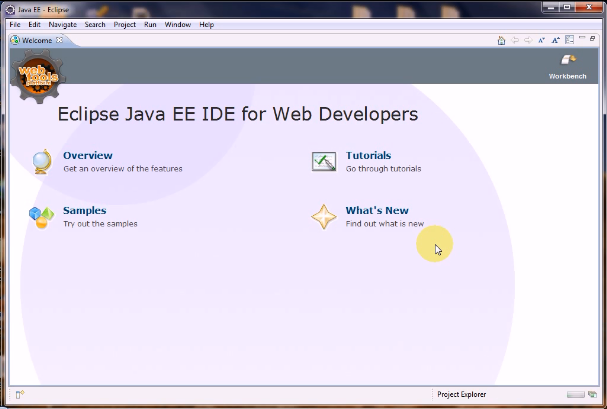Open the Search menu
This screenshot has height=409, width=607.
(x=95, y=24)
